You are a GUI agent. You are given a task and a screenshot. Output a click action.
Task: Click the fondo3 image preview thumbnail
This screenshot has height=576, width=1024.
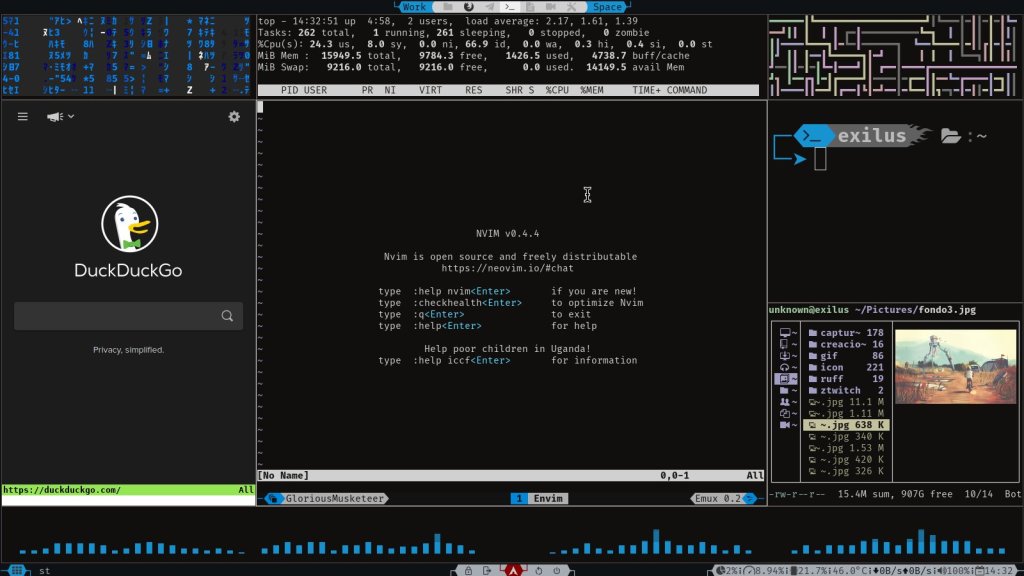tap(955, 367)
